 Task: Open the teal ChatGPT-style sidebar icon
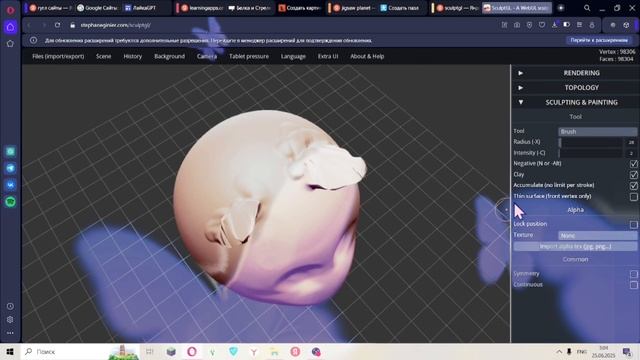click(x=11, y=151)
